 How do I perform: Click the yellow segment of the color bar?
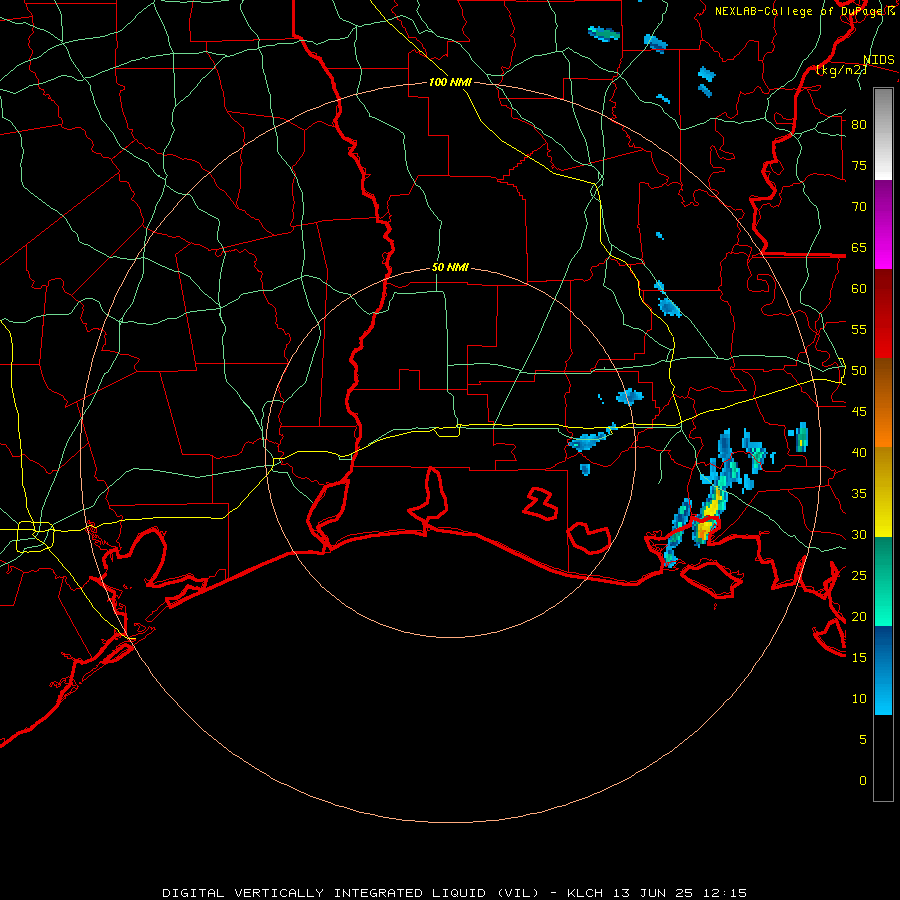coord(883,492)
